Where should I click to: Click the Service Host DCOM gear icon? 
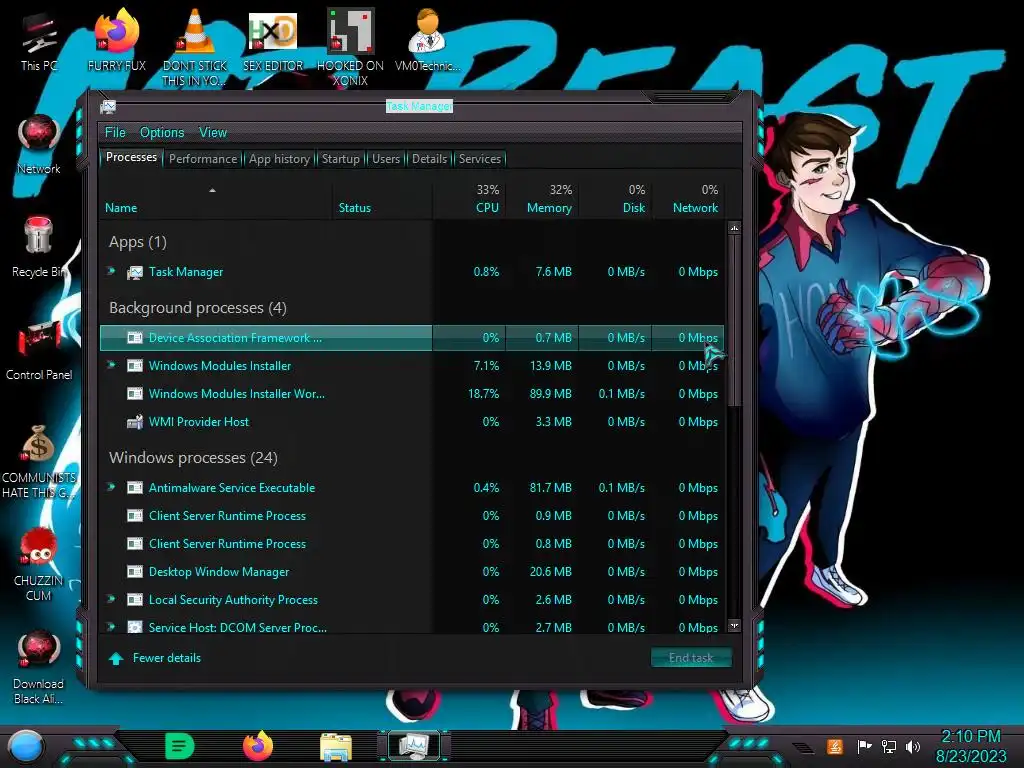(x=135, y=627)
